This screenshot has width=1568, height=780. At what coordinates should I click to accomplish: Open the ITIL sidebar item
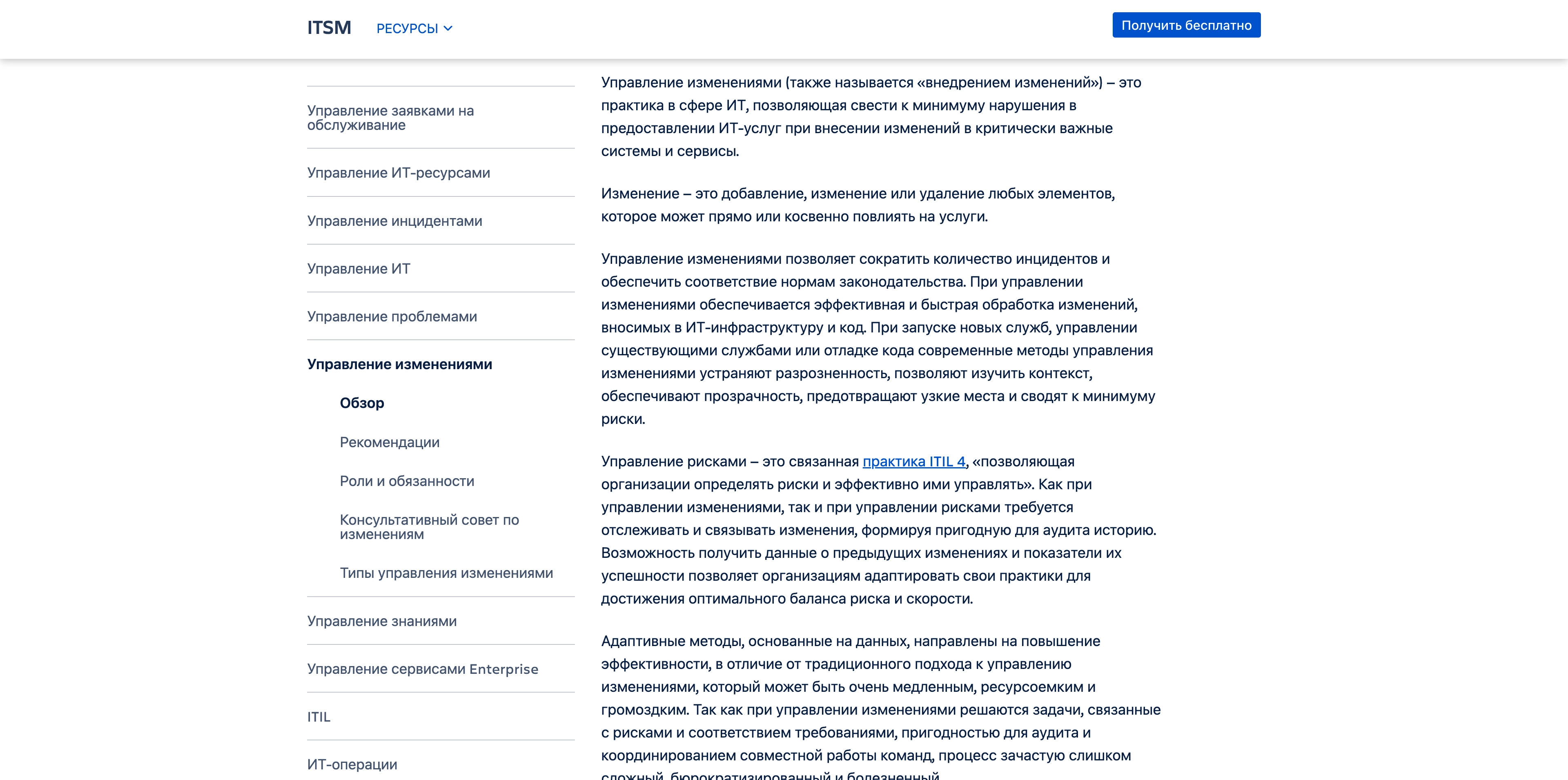[318, 717]
